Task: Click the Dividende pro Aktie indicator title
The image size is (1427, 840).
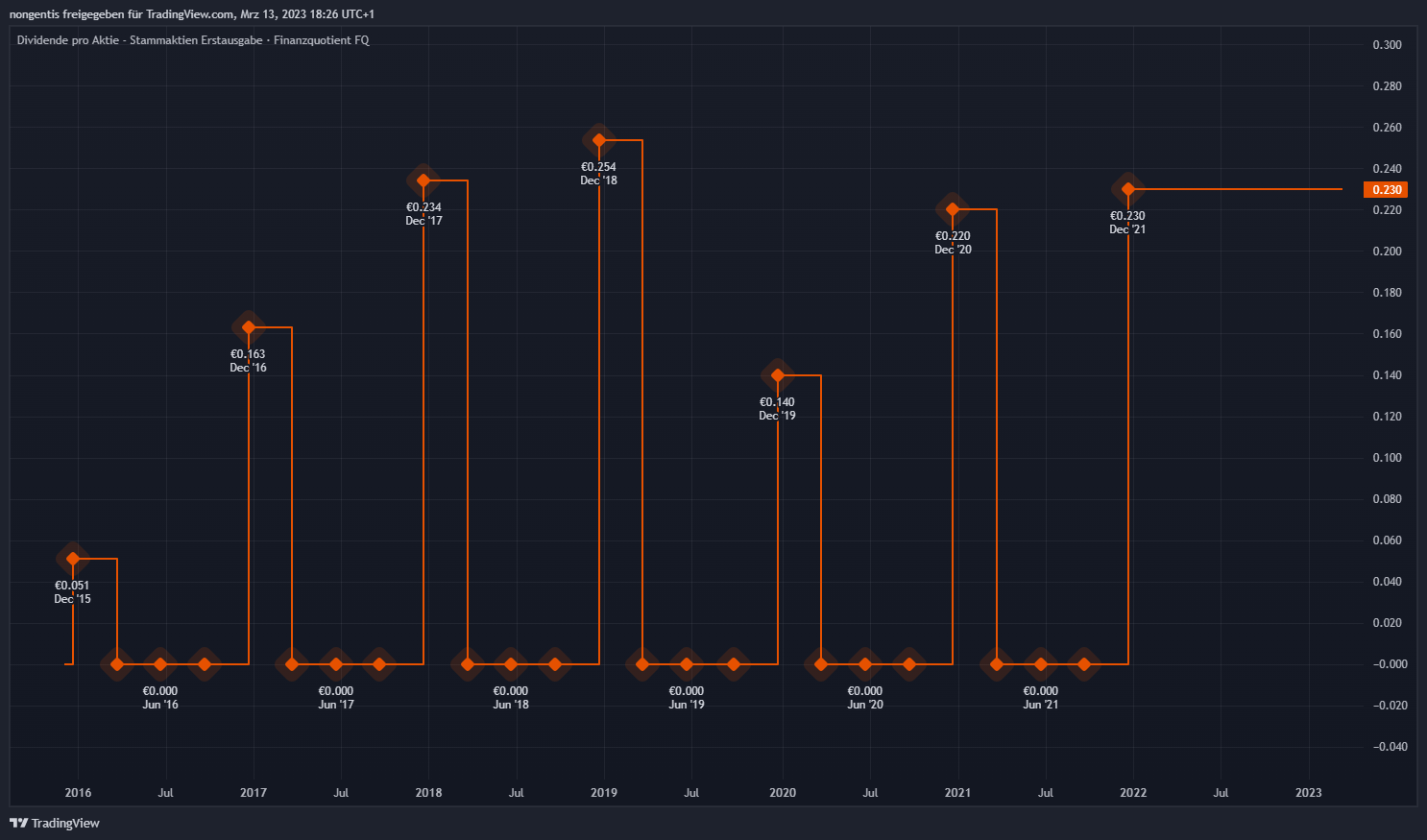Action: [x=192, y=40]
